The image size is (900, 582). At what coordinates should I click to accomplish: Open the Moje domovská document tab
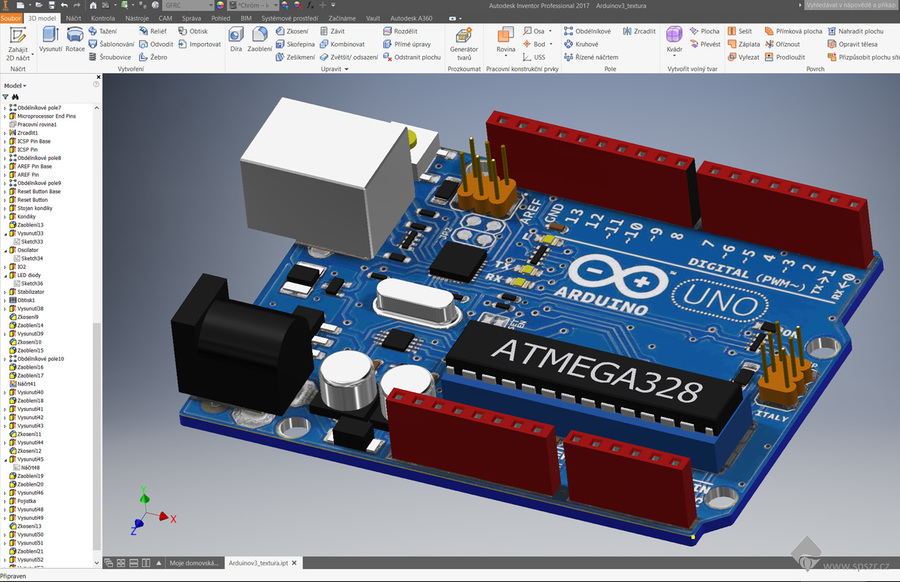click(193, 563)
